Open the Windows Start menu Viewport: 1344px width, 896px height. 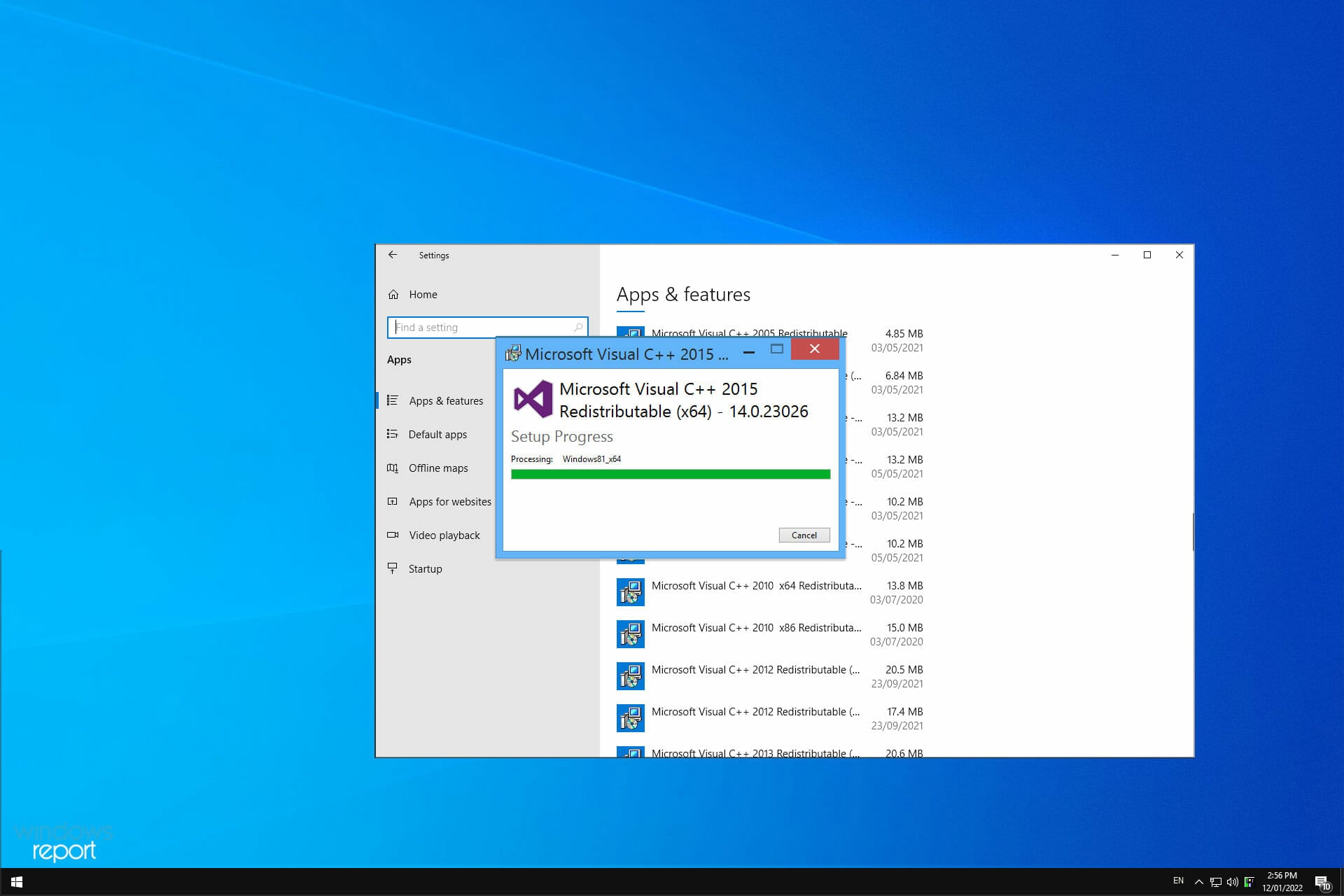(17, 882)
